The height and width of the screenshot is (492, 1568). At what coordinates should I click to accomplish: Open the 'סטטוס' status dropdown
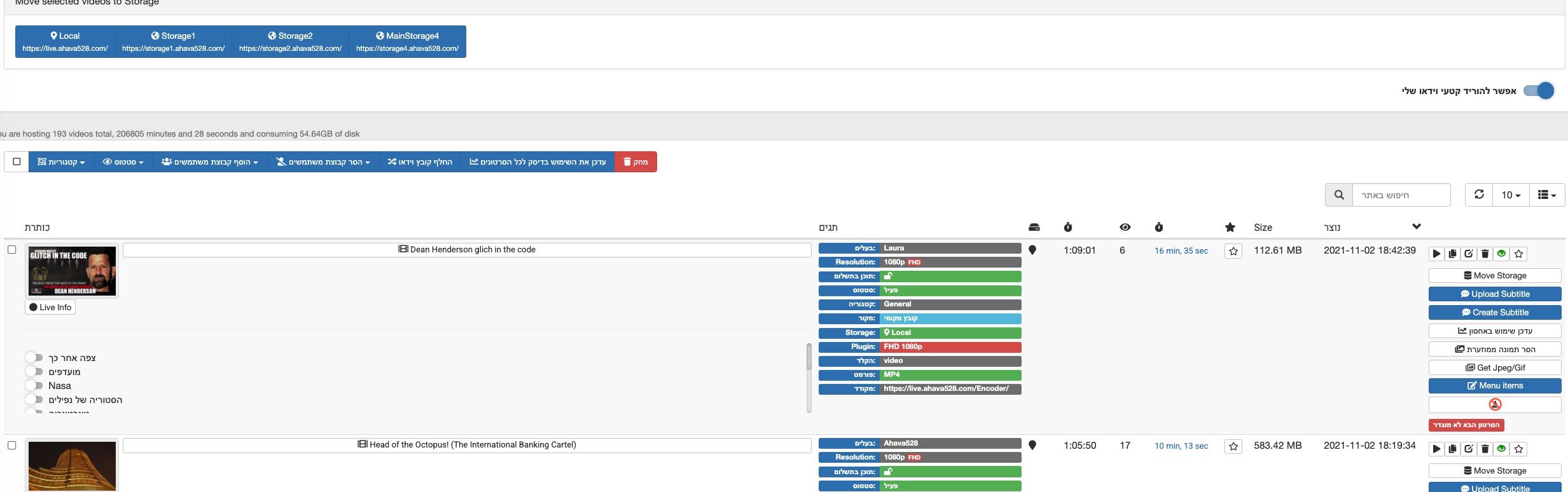pyautogui.click(x=123, y=161)
